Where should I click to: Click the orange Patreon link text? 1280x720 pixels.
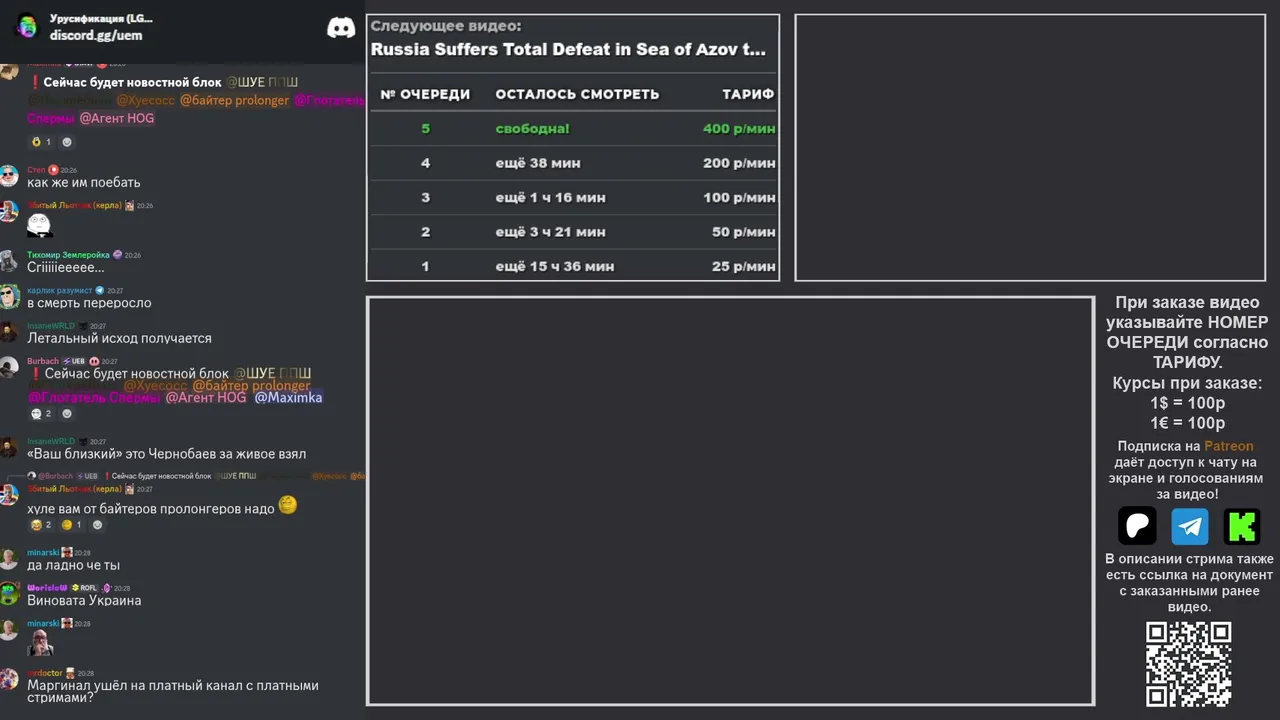click(x=1228, y=446)
